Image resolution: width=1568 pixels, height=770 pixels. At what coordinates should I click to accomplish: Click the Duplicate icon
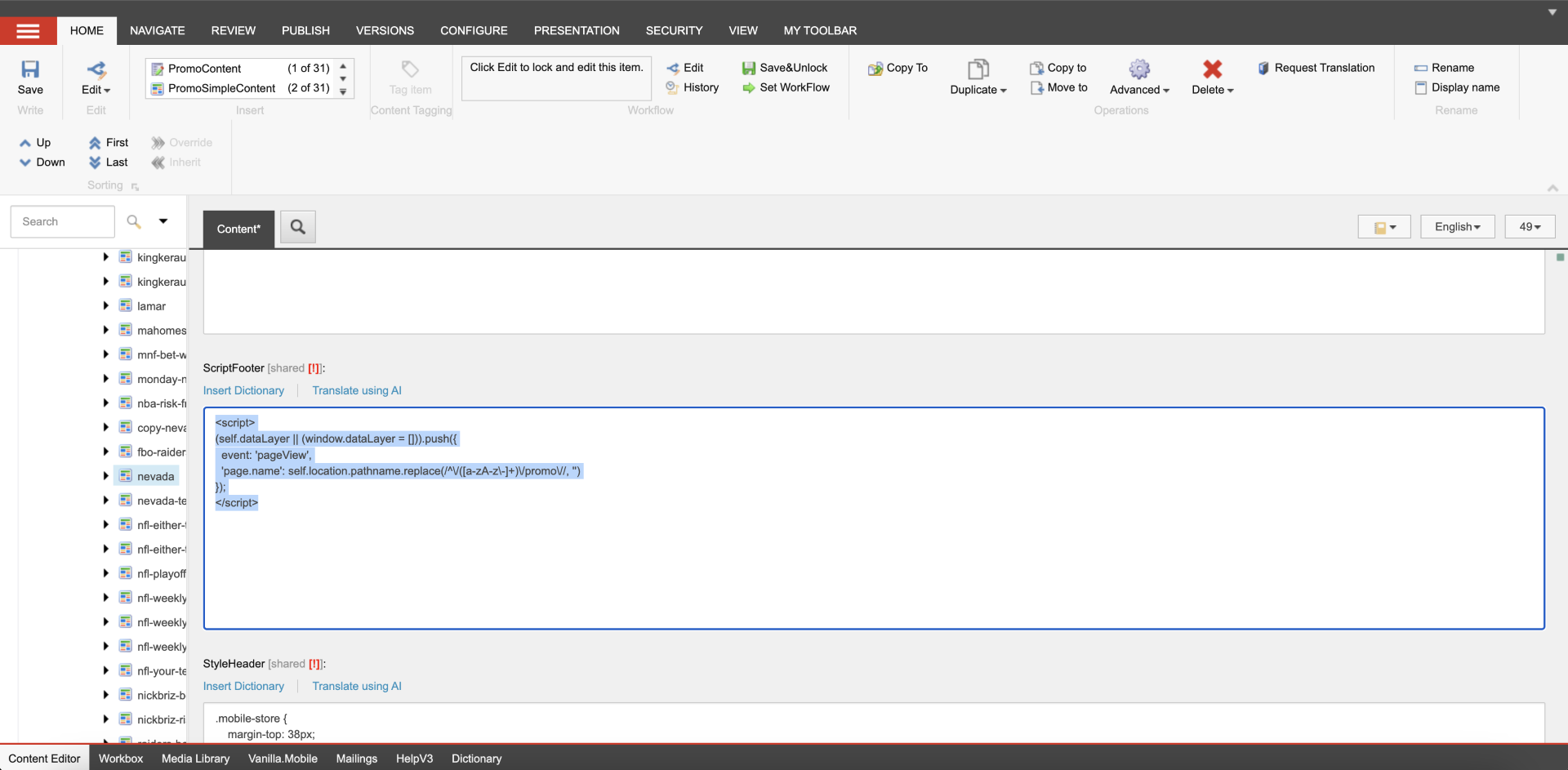coord(978,69)
